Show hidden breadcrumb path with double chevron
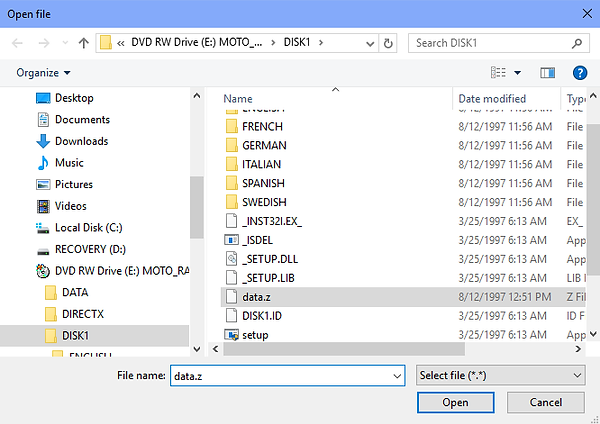 click(x=121, y=43)
